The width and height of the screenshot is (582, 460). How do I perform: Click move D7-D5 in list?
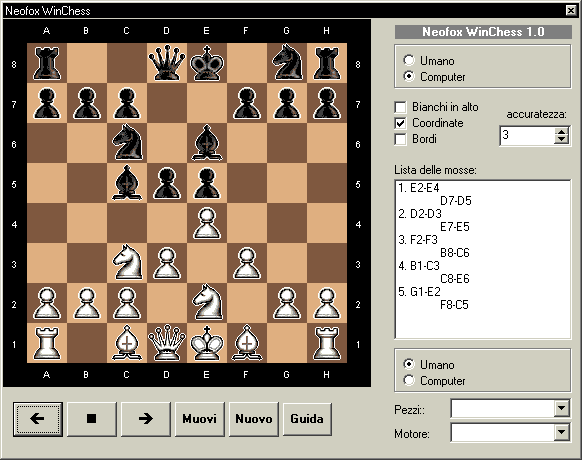455,201
